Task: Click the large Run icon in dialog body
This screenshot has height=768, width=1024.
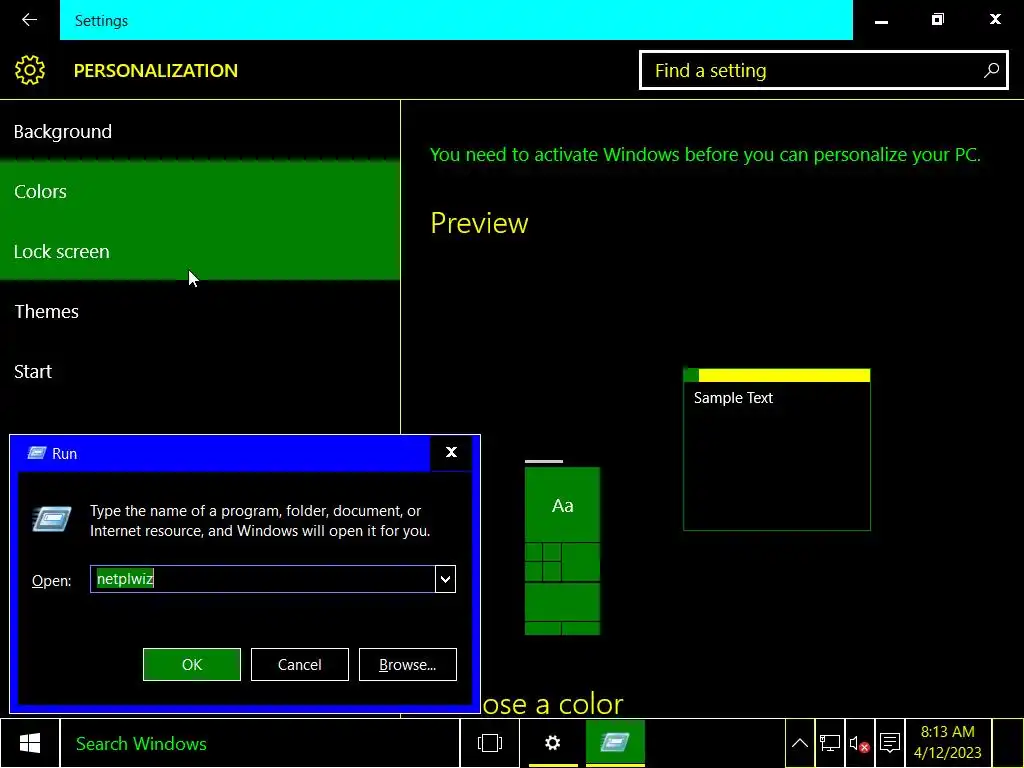Action: click(x=52, y=519)
